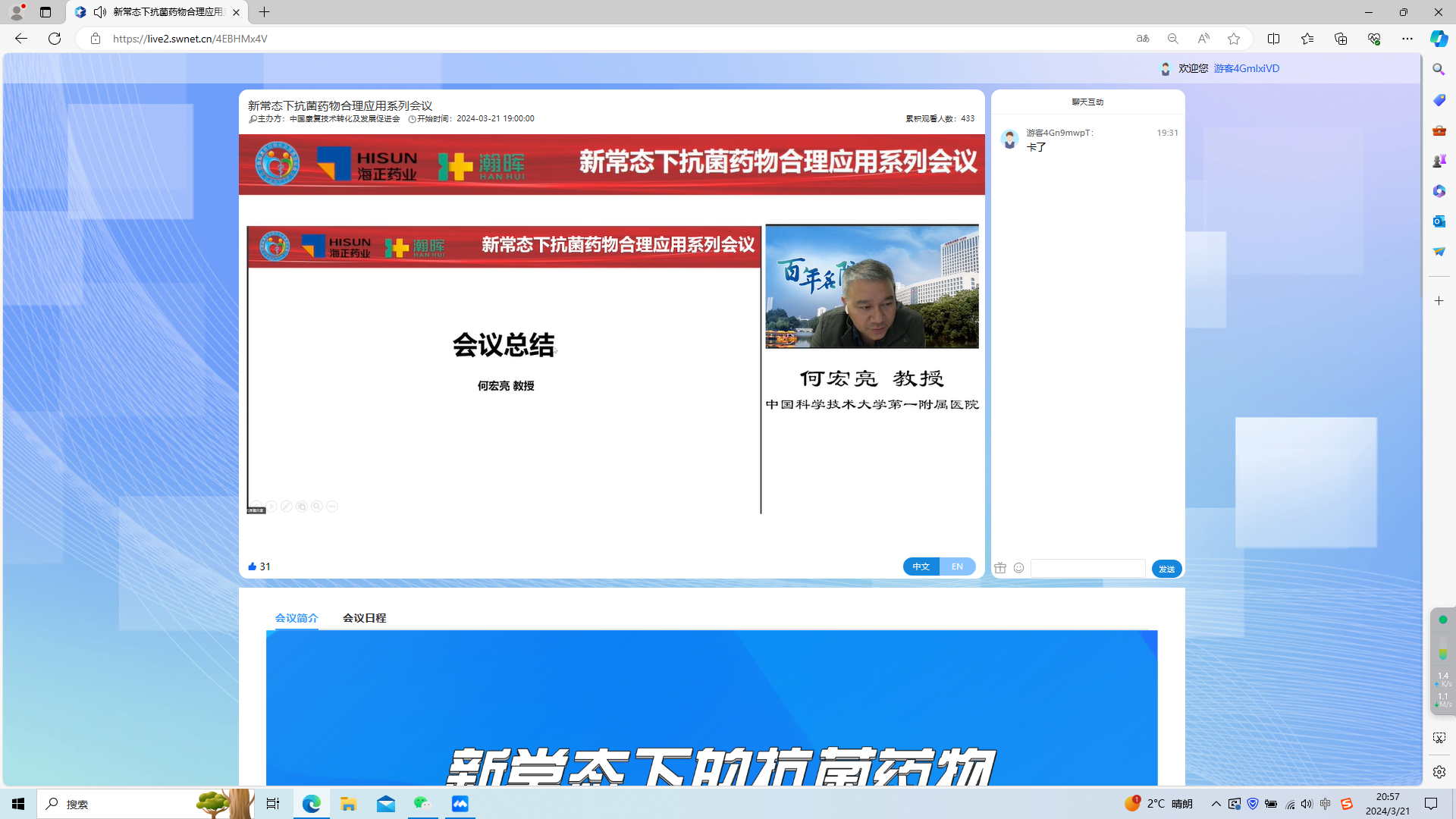Select the pen annotation tool below the slide
The width and height of the screenshot is (1456, 819).
(286, 506)
